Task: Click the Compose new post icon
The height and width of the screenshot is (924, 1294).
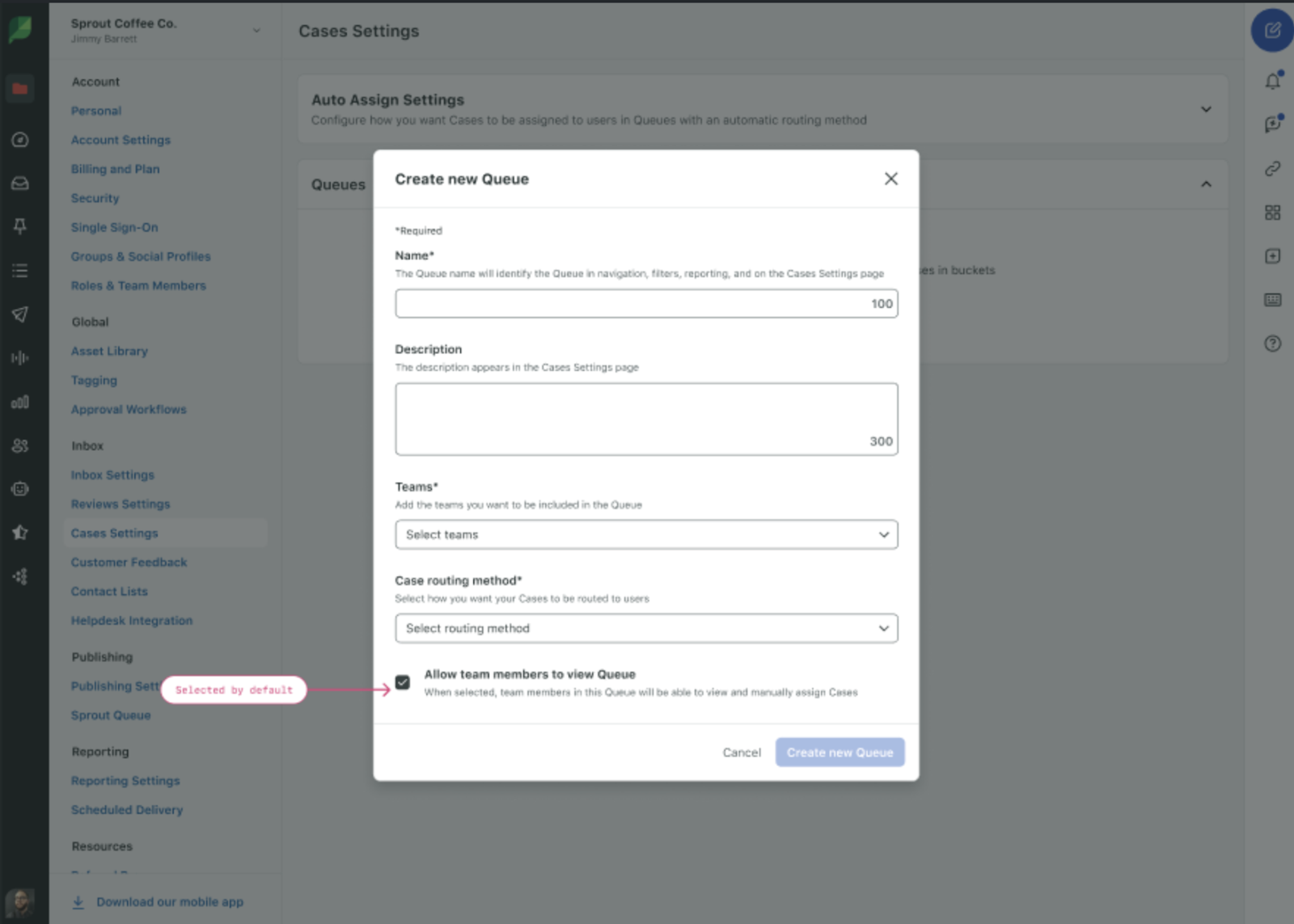Action: 1272,31
